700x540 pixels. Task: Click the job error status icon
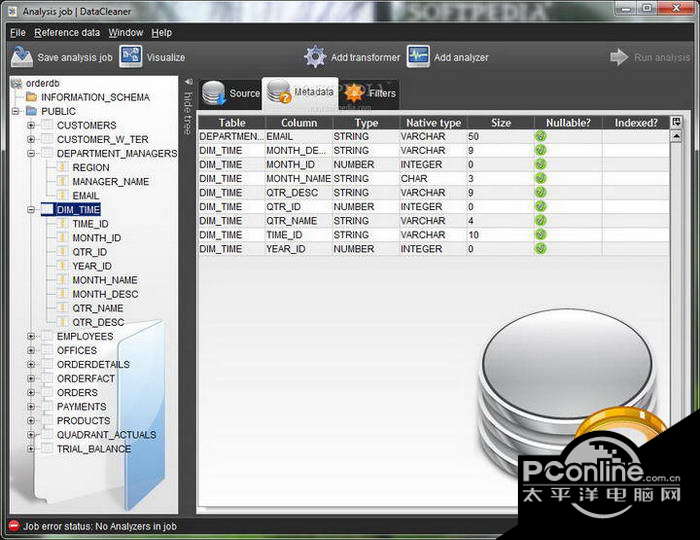tap(14, 526)
